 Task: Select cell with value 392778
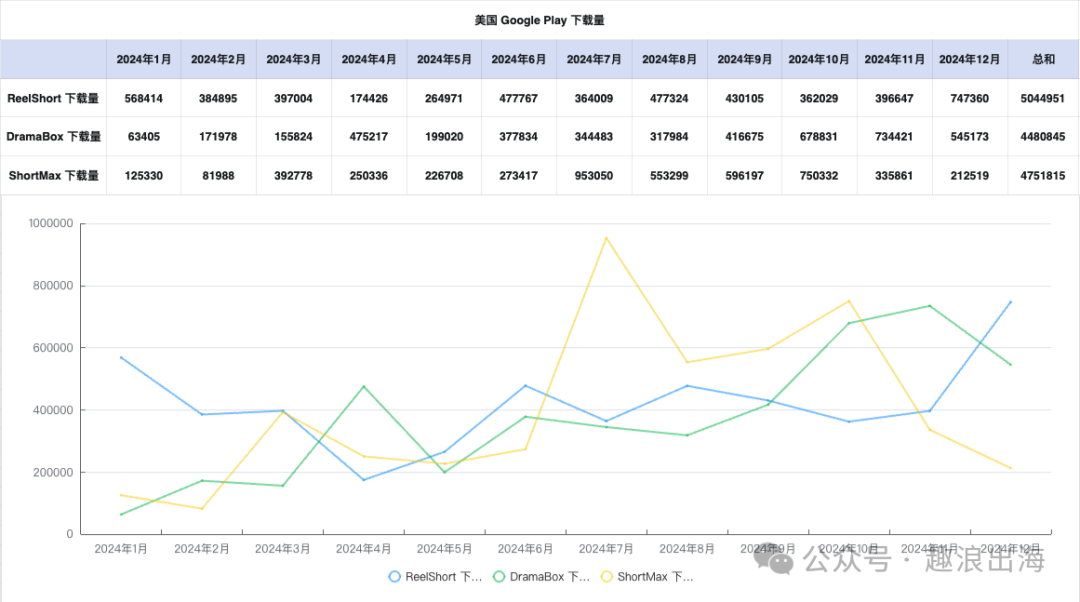(x=293, y=176)
